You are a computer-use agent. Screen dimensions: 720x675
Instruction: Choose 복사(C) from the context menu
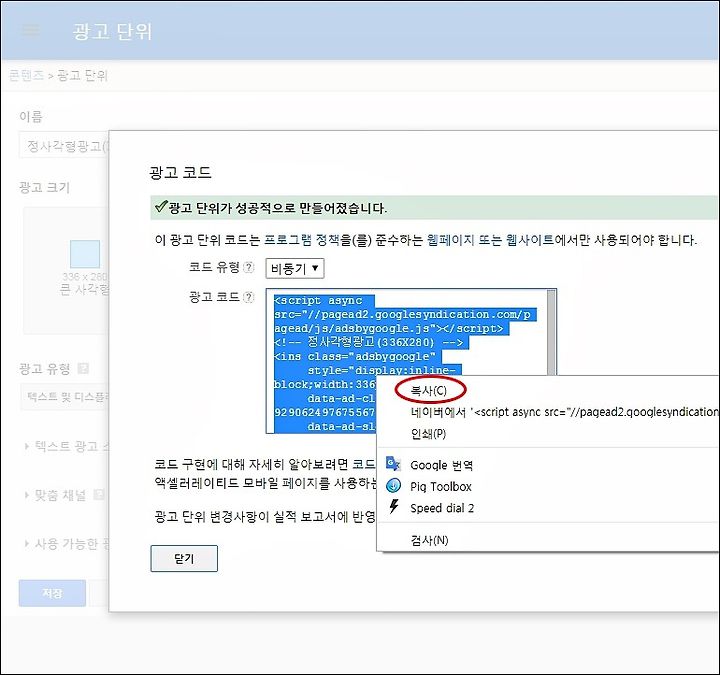click(428, 390)
